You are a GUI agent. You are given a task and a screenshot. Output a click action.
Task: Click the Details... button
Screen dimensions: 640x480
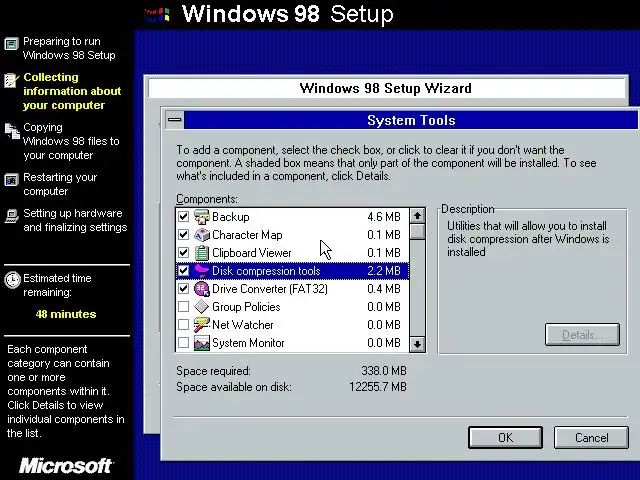point(582,335)
